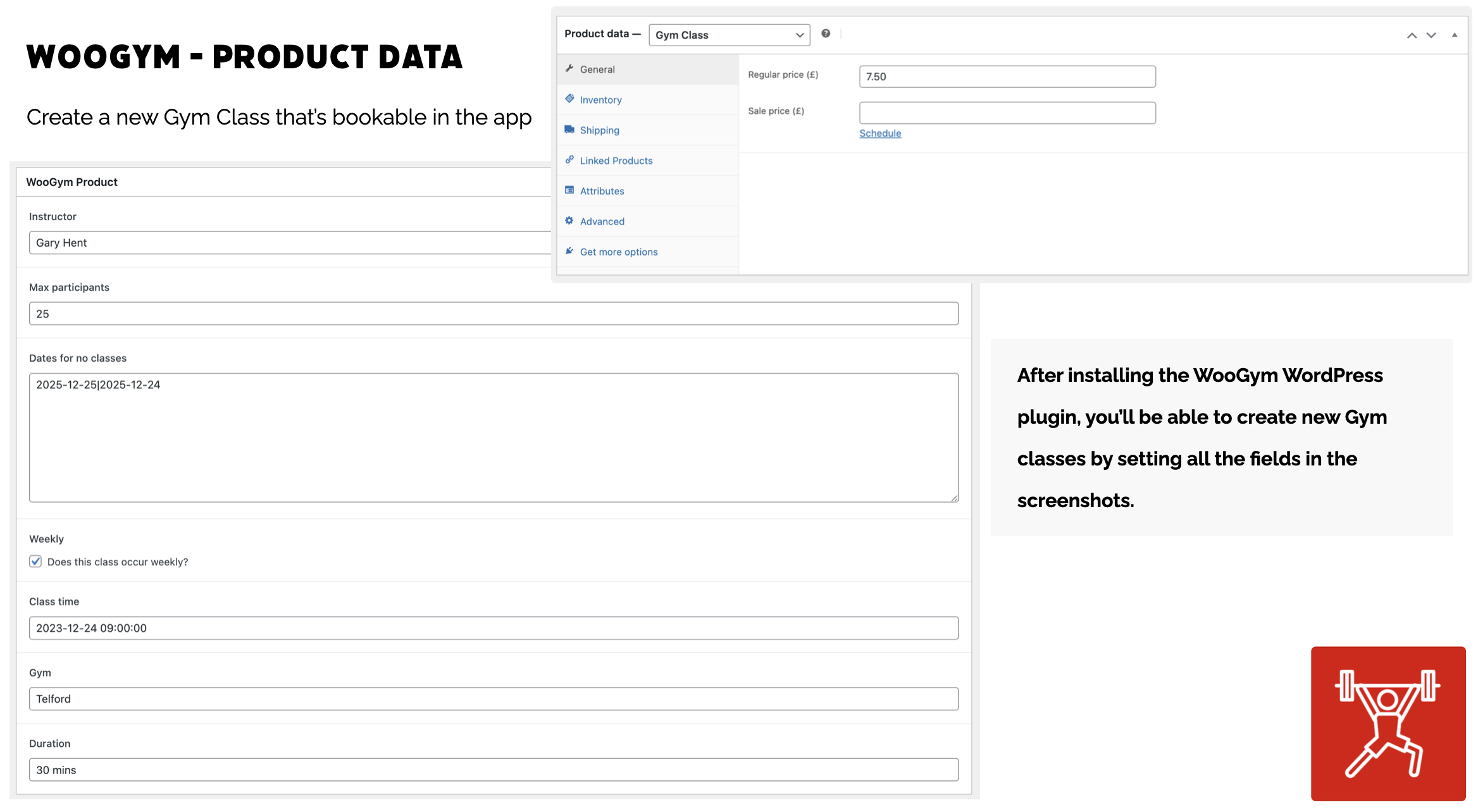Click the red weightlifter logo
The image size is (1478, 812).
tap(1388, 723)
